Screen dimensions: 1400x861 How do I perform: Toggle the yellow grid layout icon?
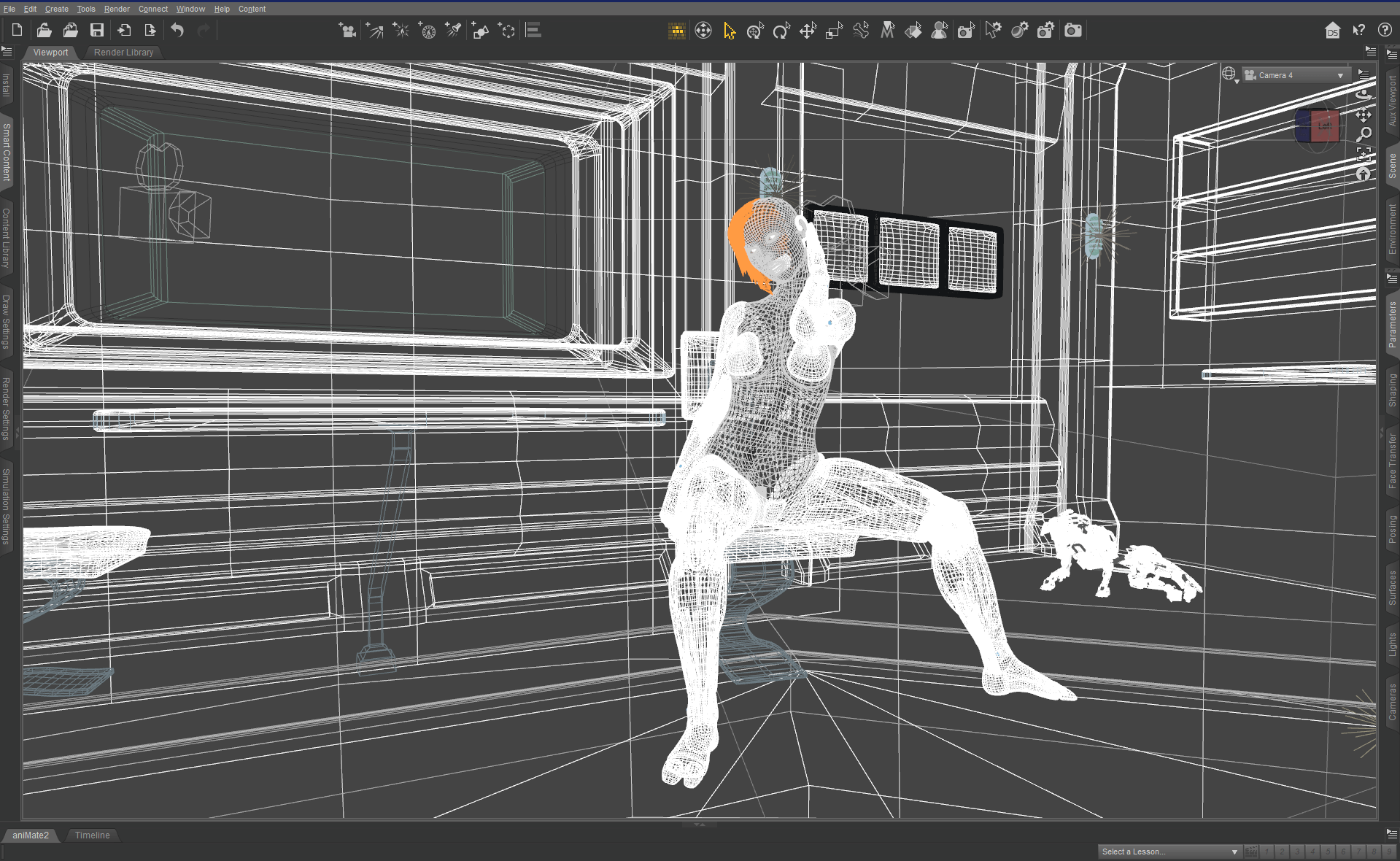tap(676, 31)
